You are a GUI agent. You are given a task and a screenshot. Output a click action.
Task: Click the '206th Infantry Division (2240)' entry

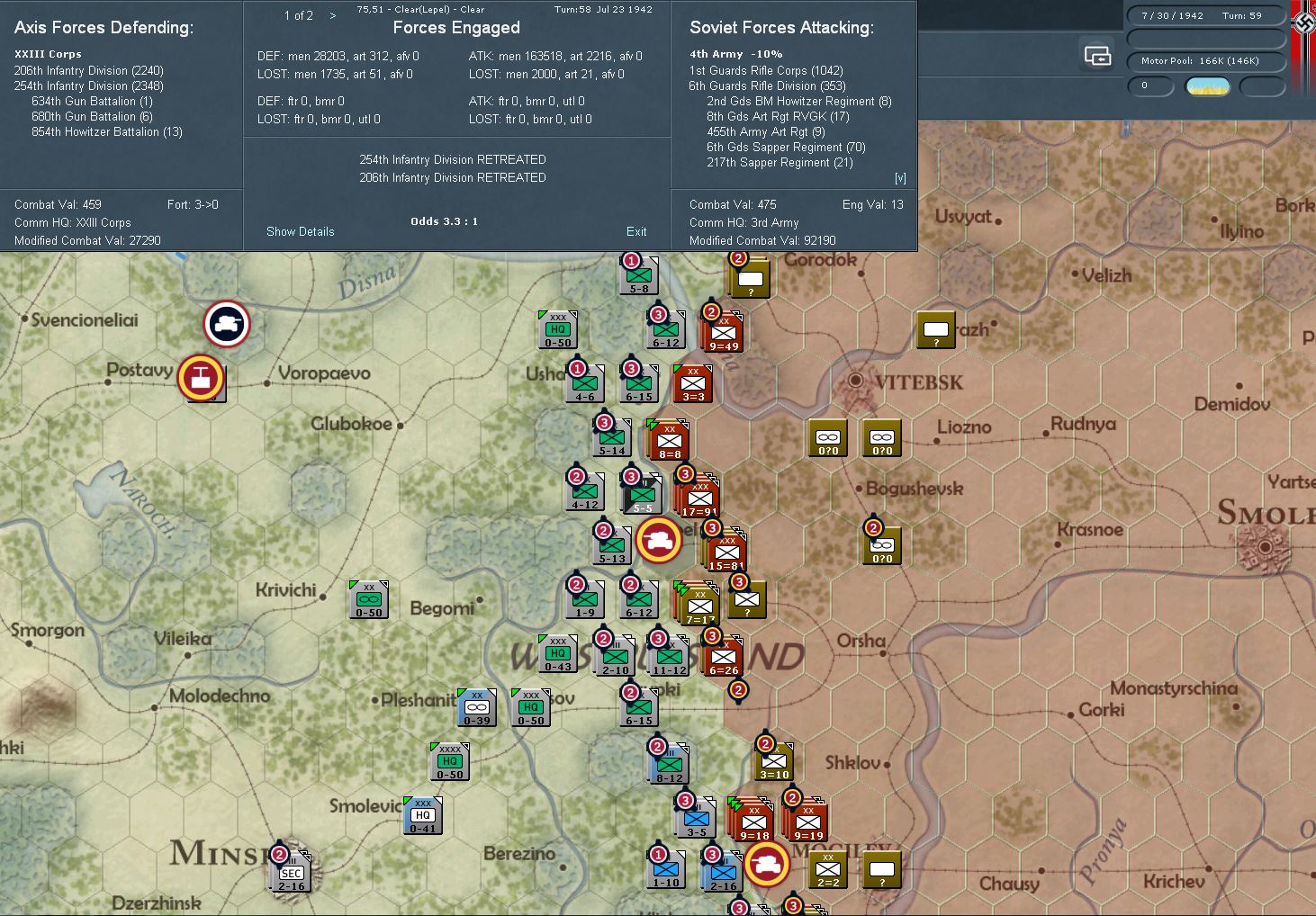click(x=88, y=70)
